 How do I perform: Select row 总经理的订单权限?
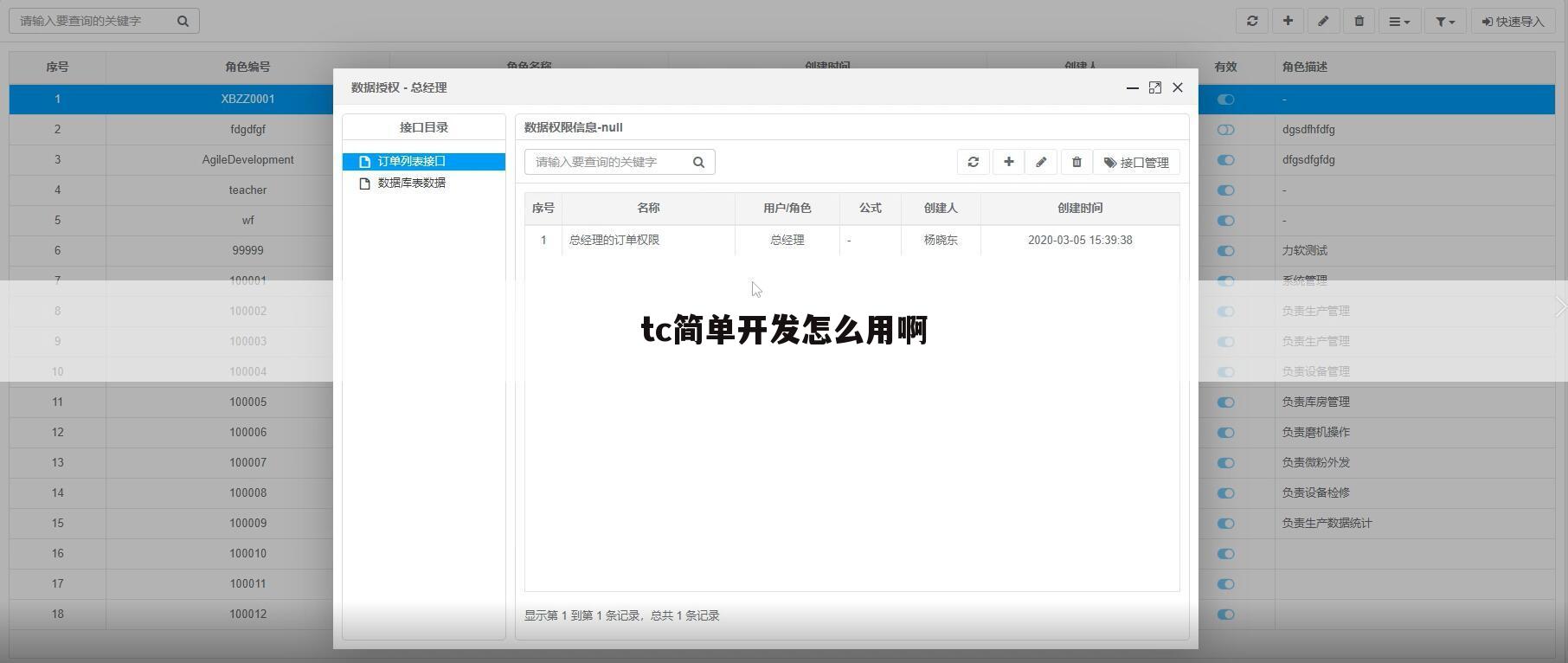(x=851, y=240)
